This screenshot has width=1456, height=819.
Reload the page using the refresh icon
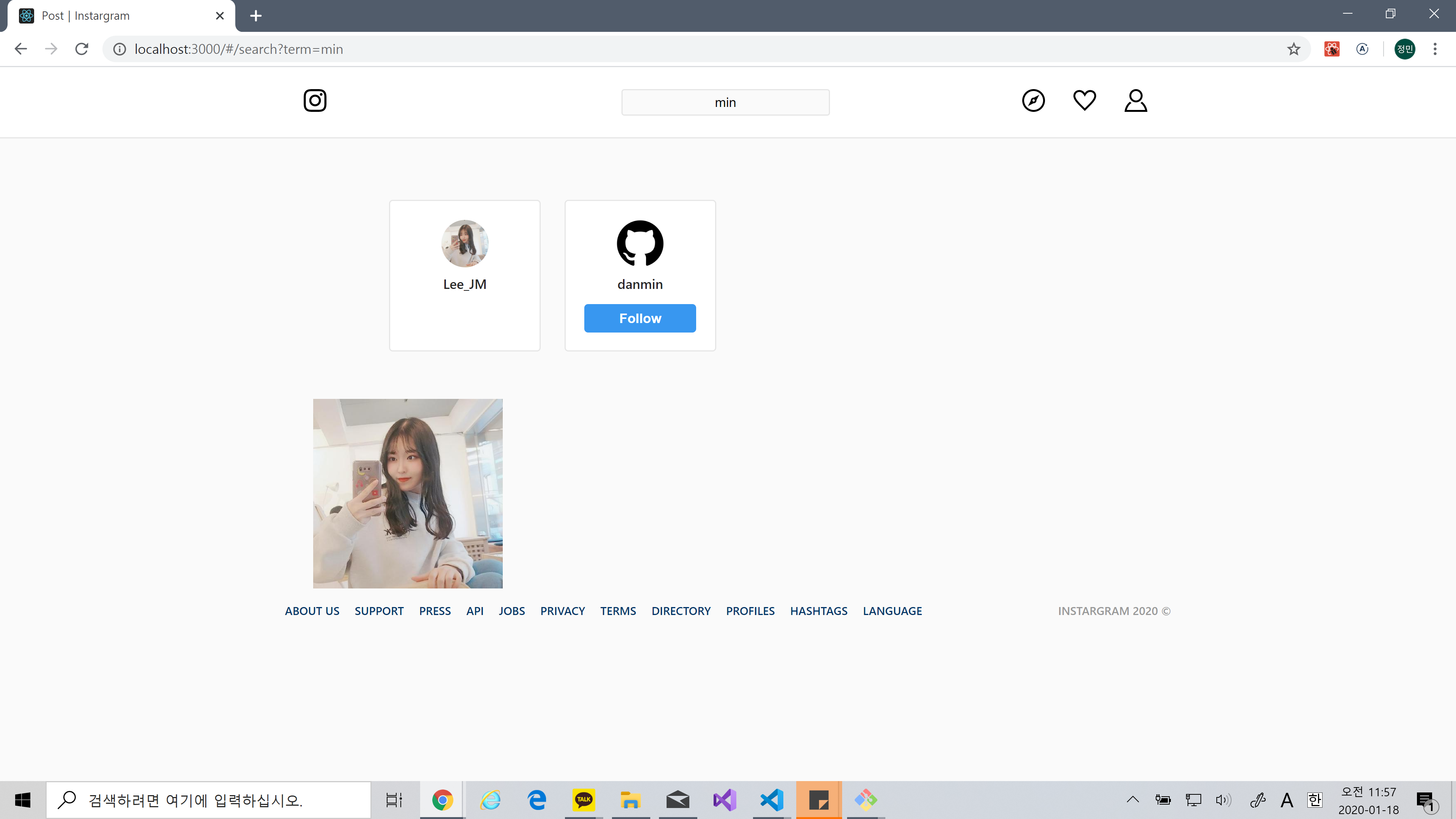(x=82, y=49)
